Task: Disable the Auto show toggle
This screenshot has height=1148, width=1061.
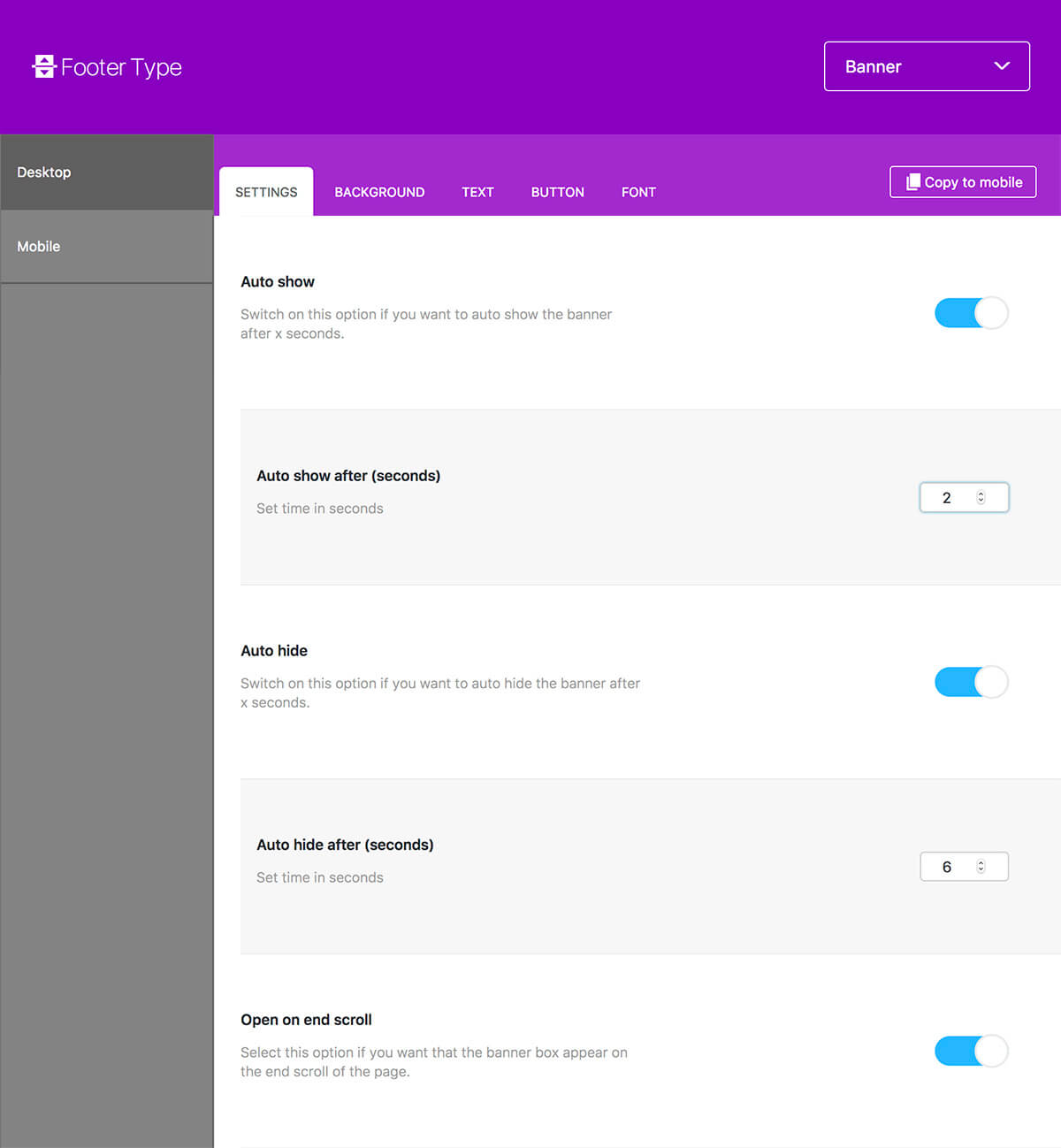Action: point(971,313)
